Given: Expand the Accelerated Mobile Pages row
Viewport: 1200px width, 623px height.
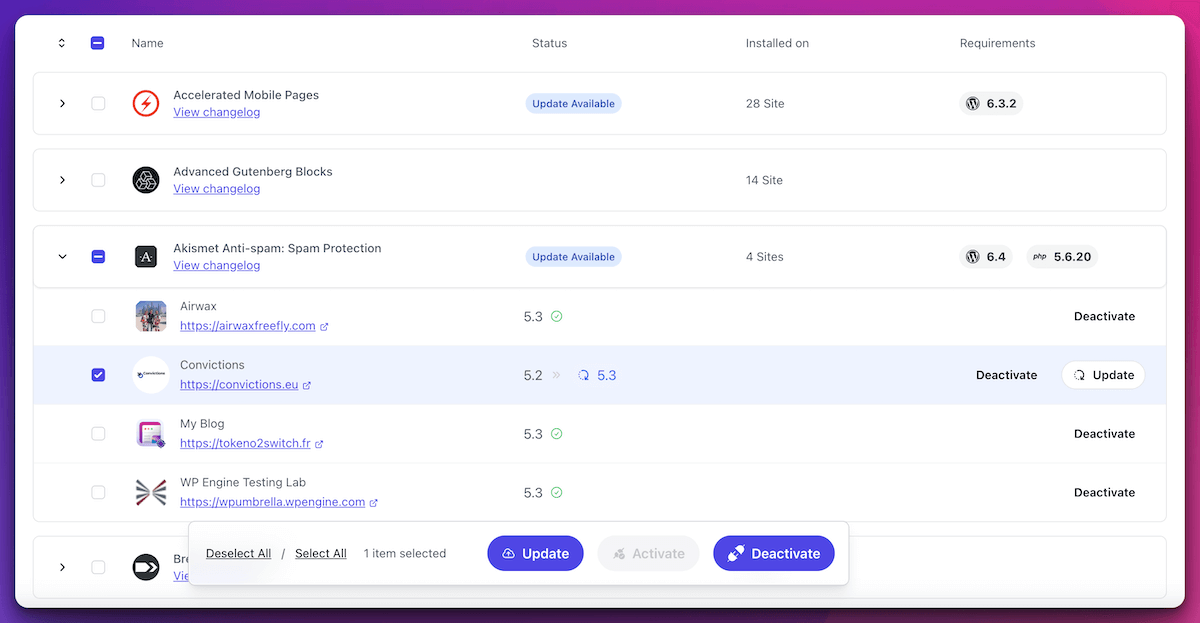Looking at the screenshot, I should click(x=62, y=103).
